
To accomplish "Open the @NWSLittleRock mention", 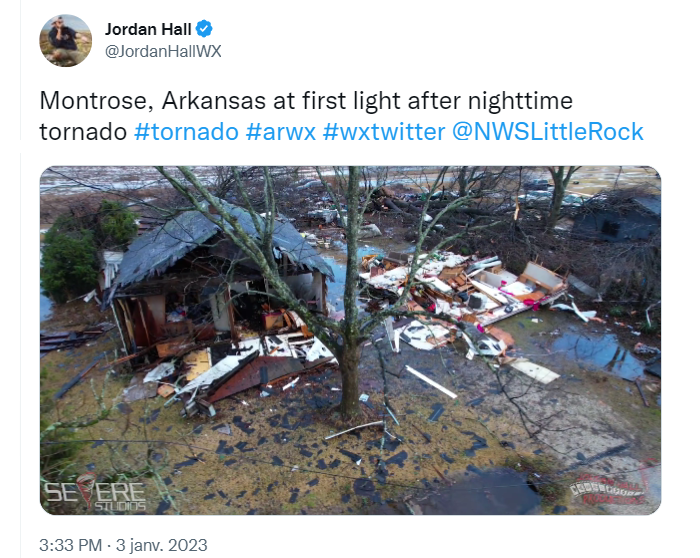I will [548, 132].
